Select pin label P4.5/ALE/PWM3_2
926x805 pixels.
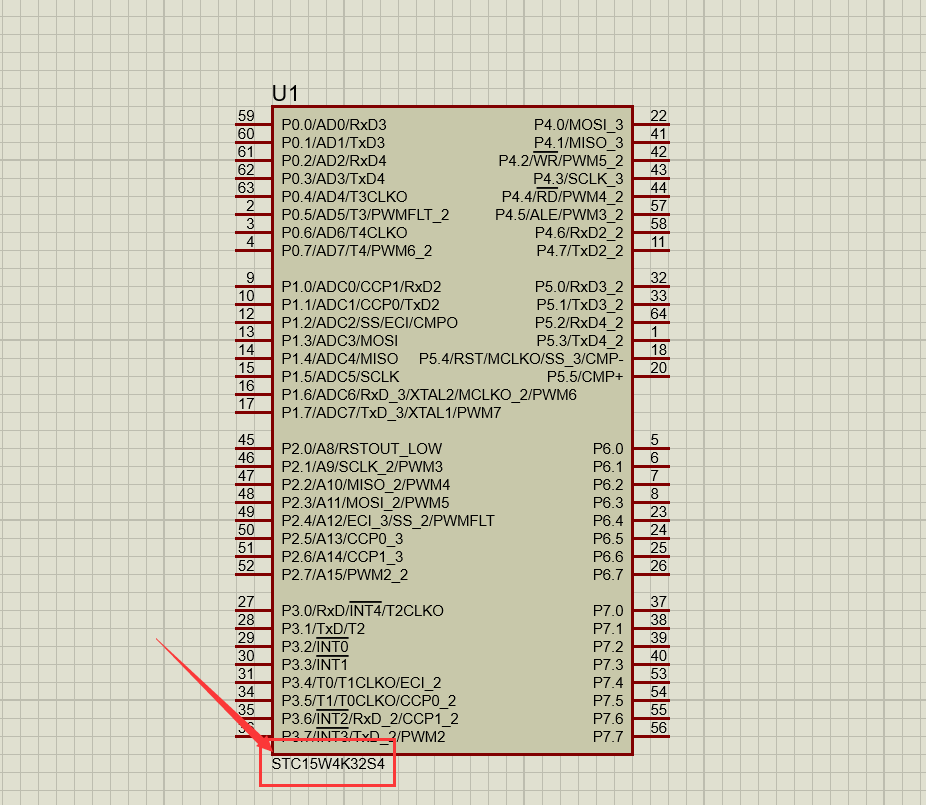[x=559, y=215]
